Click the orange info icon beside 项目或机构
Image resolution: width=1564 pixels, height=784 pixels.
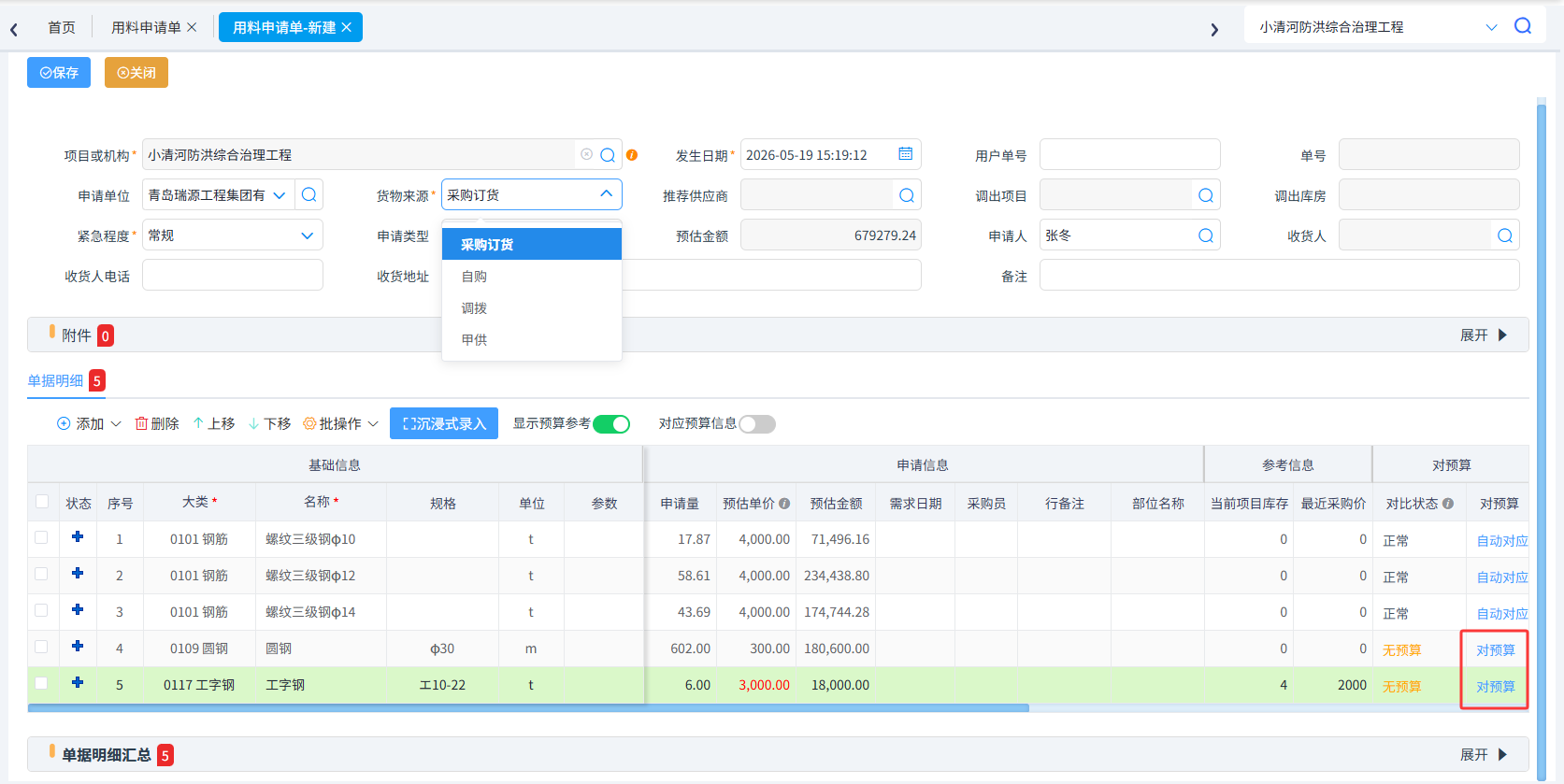tap(632, 155)
